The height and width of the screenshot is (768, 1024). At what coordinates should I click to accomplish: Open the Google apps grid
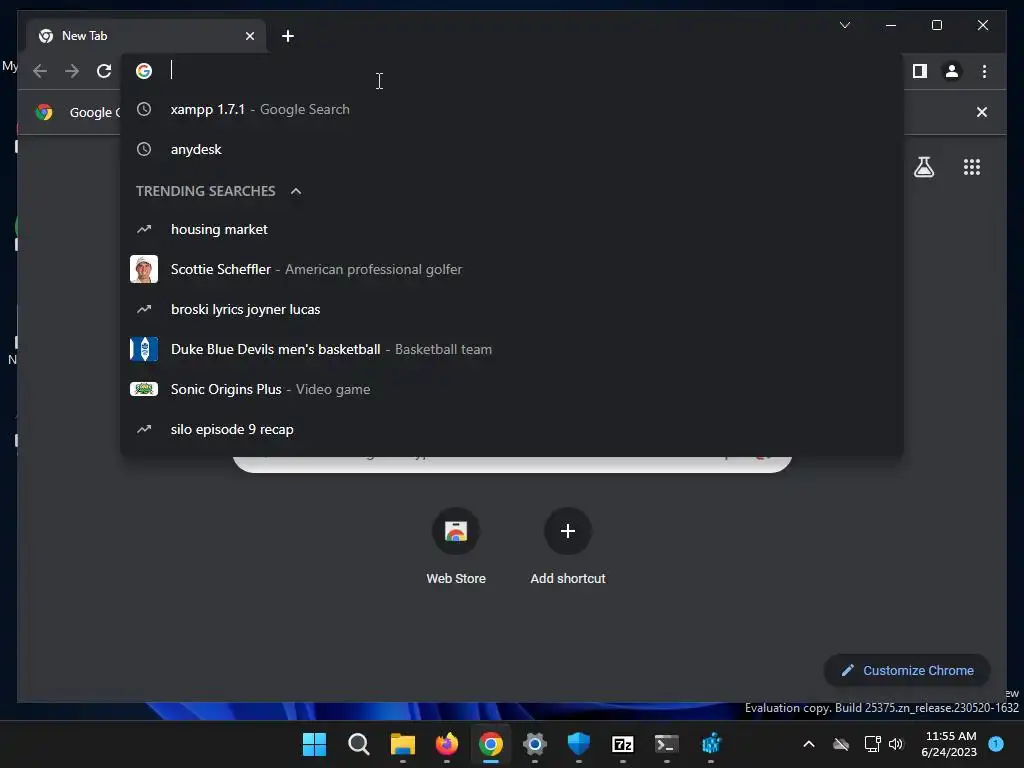(x=972, y=167)
